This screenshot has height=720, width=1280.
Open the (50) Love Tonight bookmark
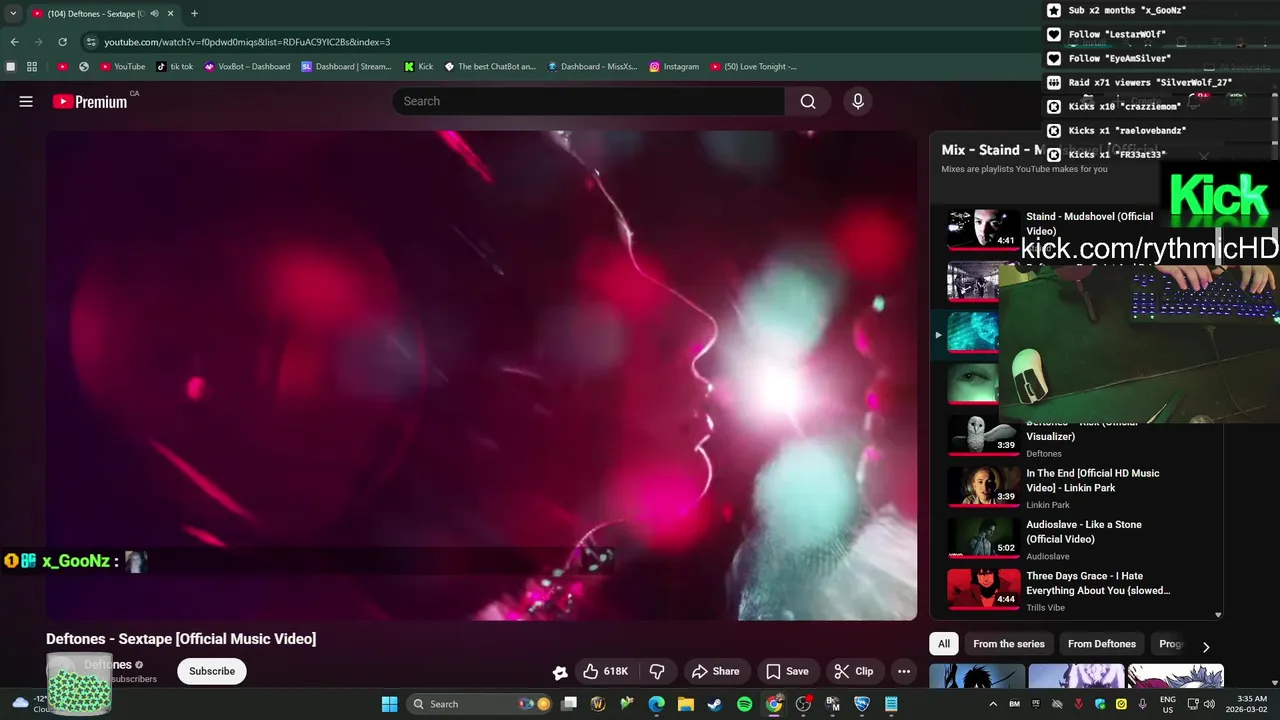(754, 67)
